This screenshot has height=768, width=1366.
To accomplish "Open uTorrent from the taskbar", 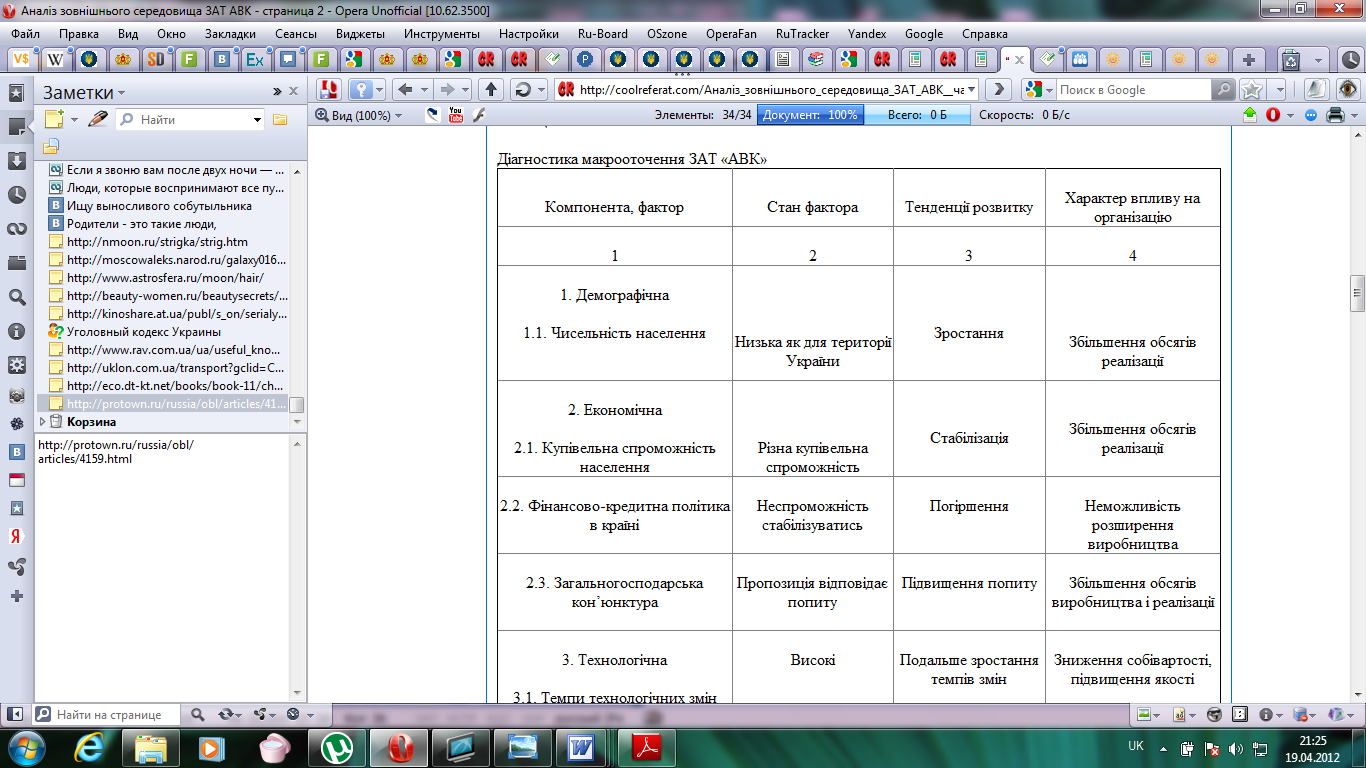I will (336, 746).
